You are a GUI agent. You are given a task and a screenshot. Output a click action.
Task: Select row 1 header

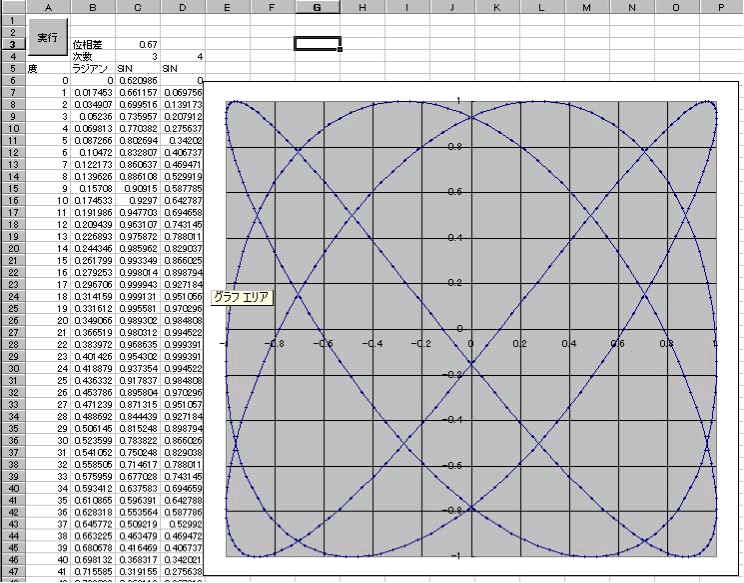click(13, 20)
